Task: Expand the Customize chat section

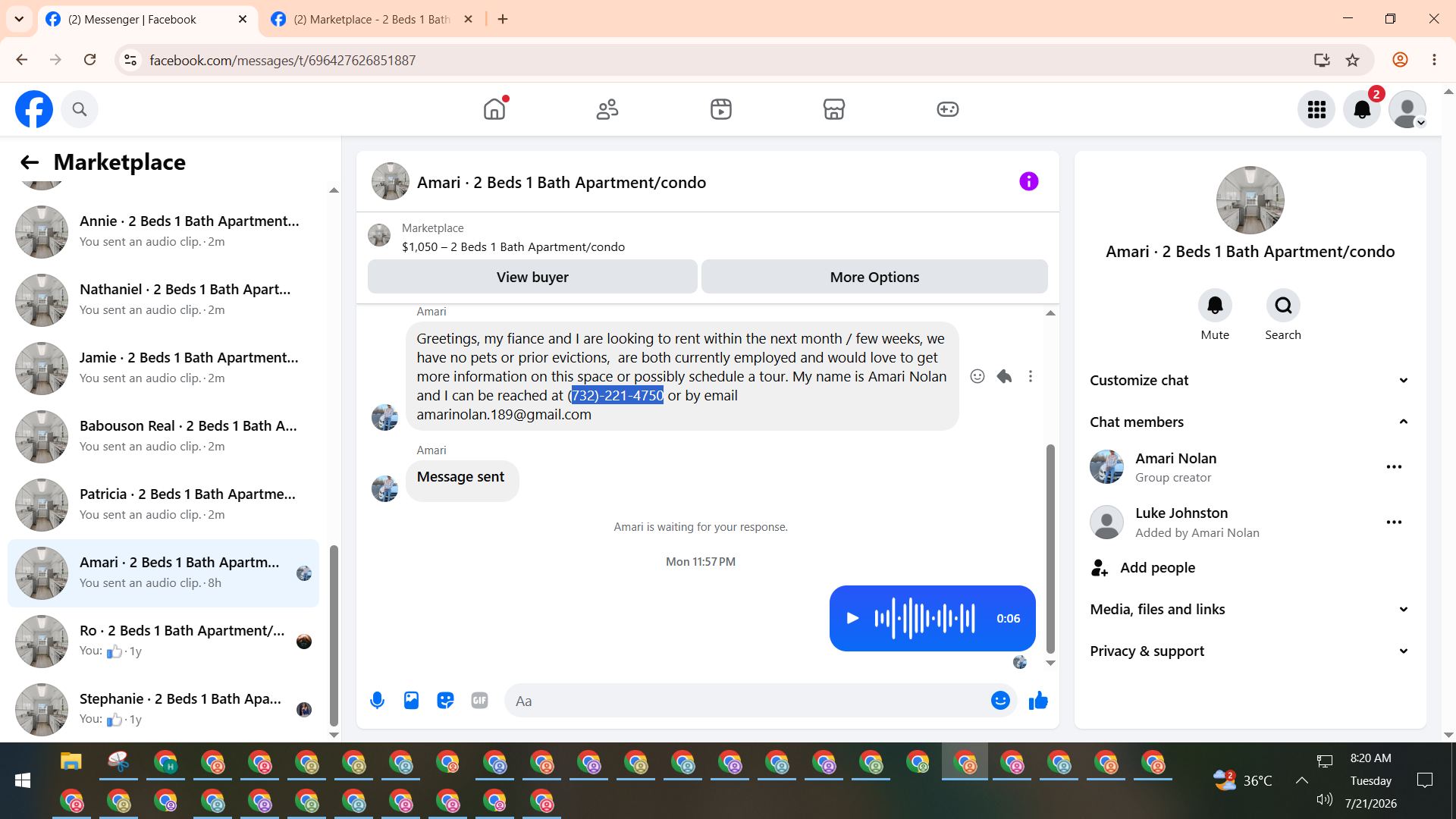Action: point(1250,381)
